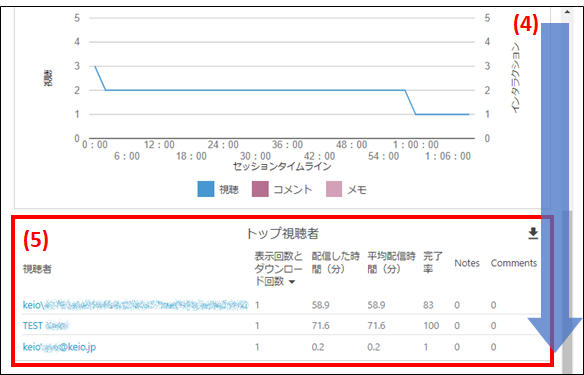Viewport: 584px width, 375px height.
Task: Sort by 配信した時間(分) column
Action: point(336,263)
